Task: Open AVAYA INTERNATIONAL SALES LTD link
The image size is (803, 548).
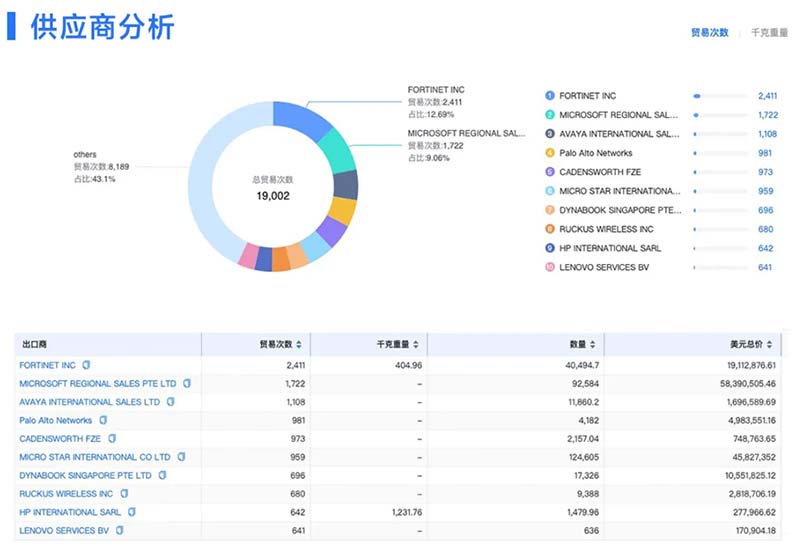Action: 90,402
